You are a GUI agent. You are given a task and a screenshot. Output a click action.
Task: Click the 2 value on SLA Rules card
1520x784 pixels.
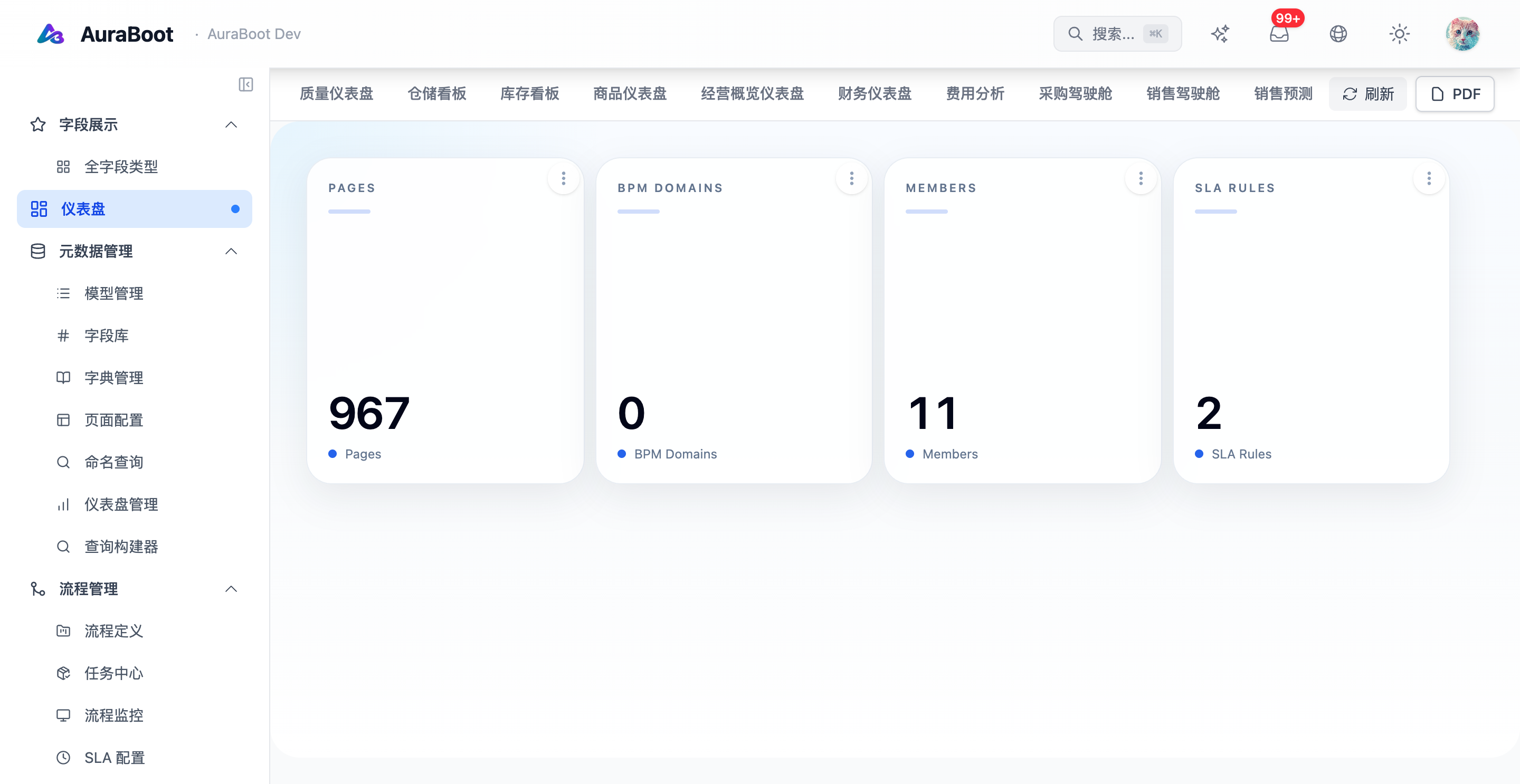1209,413
